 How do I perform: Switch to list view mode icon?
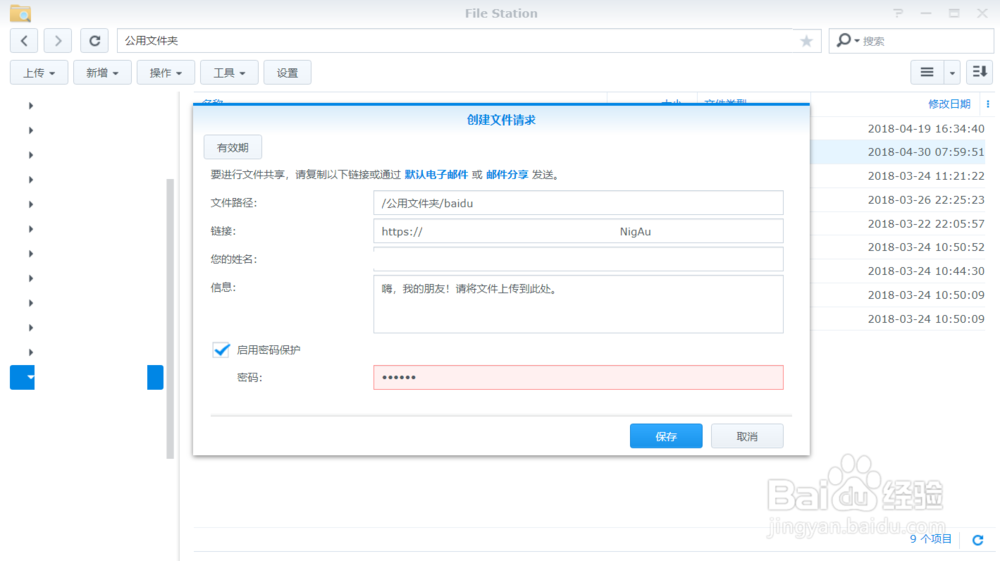pos(927,73)
